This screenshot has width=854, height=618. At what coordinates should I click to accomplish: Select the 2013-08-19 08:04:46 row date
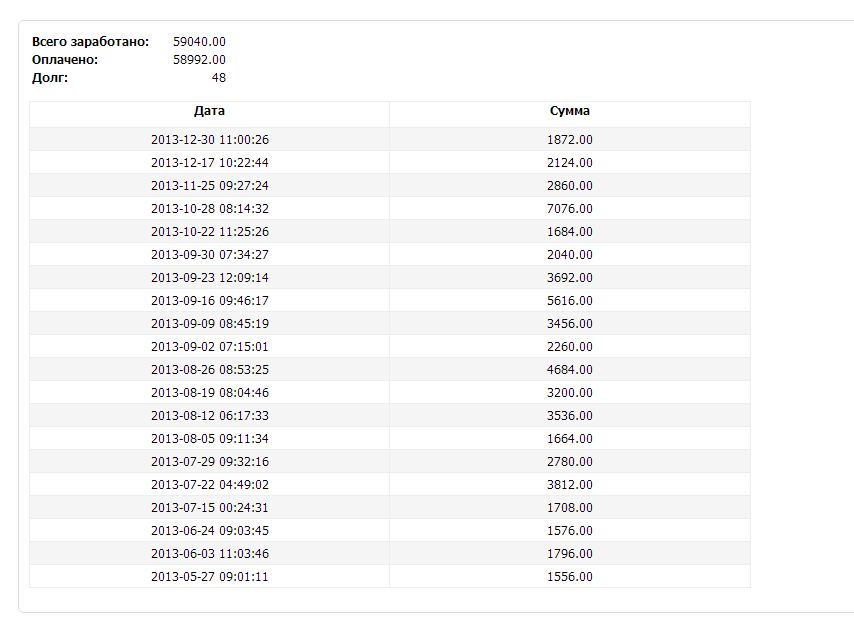210,393
